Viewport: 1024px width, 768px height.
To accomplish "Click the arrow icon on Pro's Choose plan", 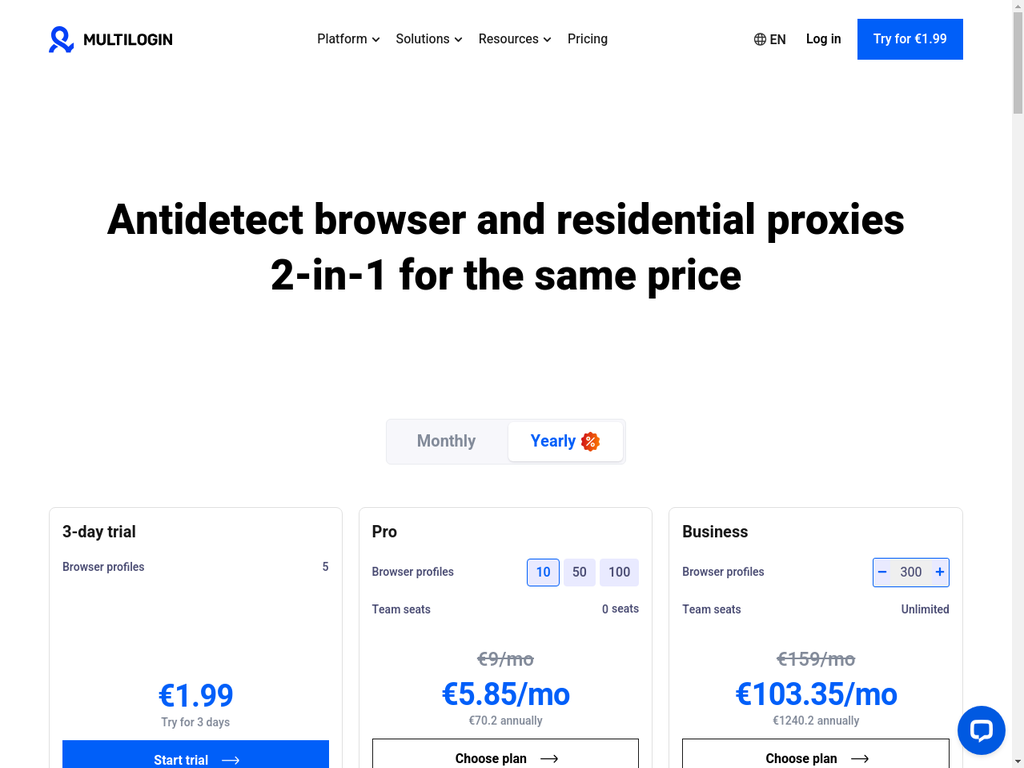I will 548,758.
